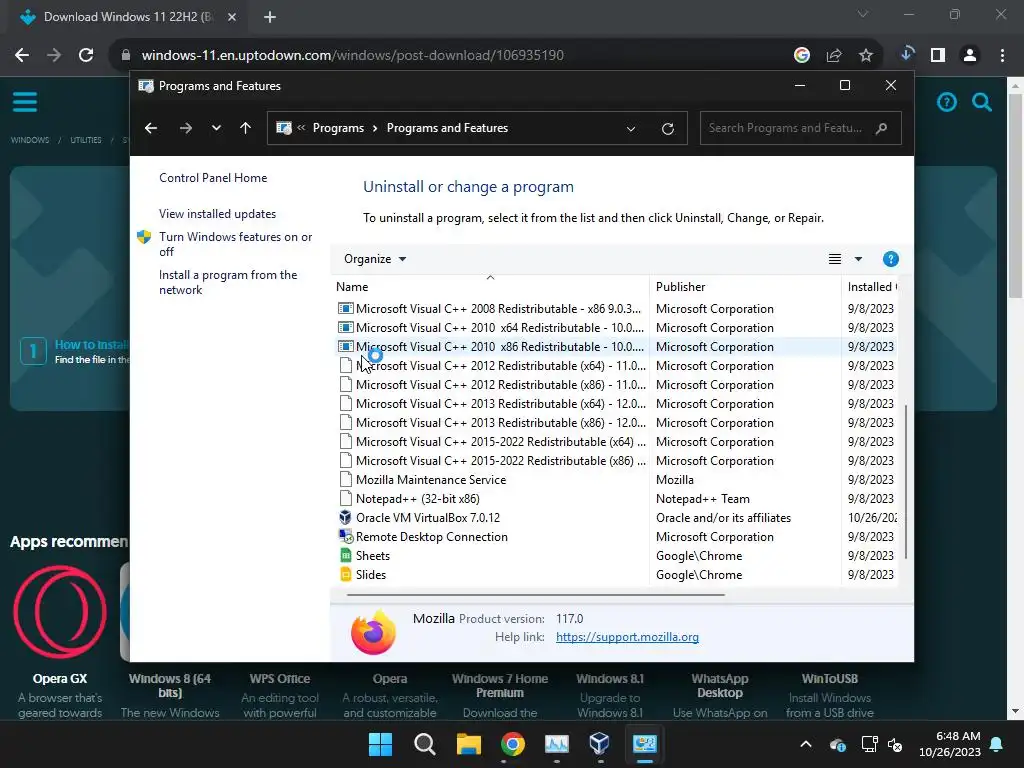Go back in Chrome browser
1024x768 pixels.
point(22,56)
